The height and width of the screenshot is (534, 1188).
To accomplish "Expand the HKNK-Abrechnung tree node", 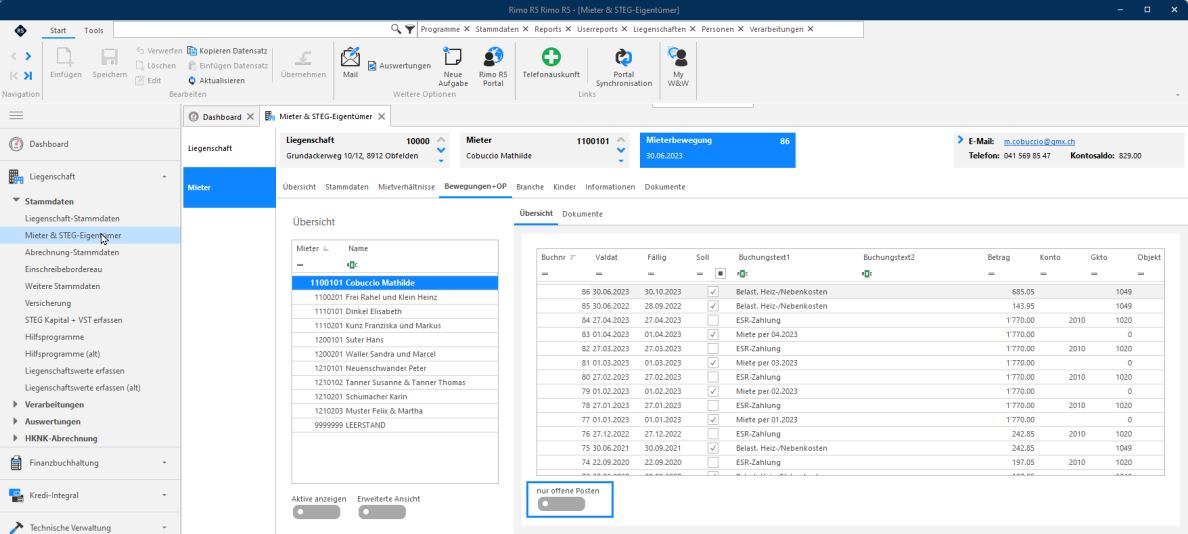I will tap(16, 438).
